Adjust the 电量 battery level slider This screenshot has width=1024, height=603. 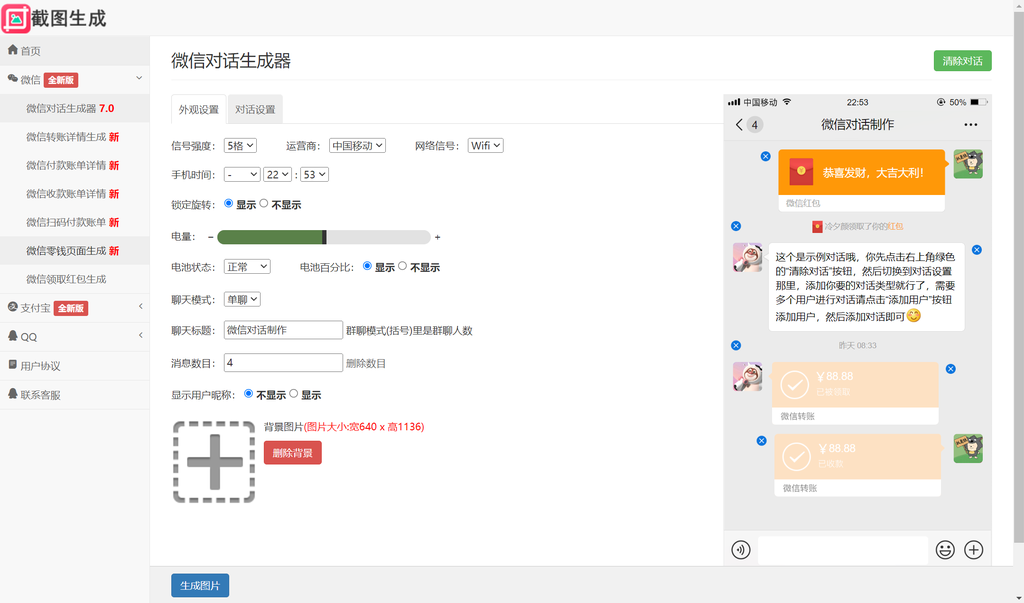324,237
